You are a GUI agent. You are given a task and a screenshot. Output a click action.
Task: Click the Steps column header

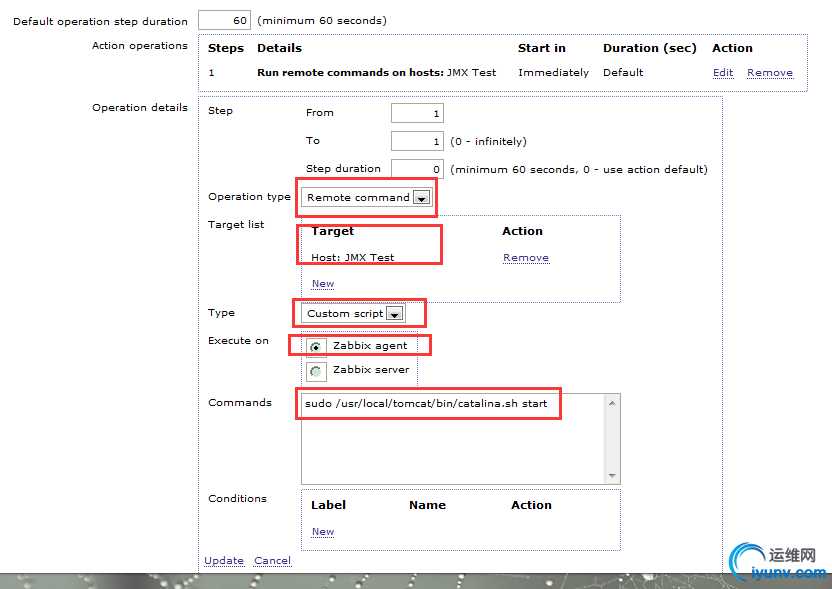point(226,48)
